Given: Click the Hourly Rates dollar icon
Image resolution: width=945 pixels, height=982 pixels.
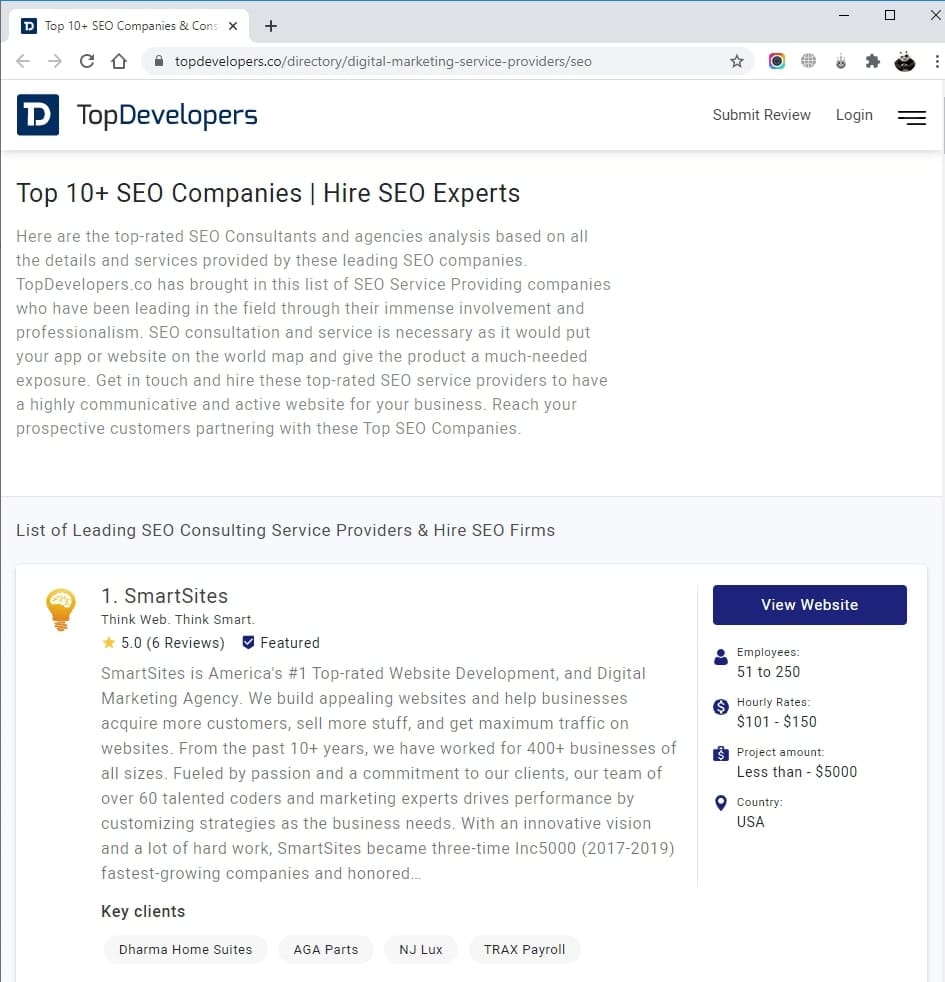Looking at the screenshot, I should pyautogui.click(x=721, y=707).
